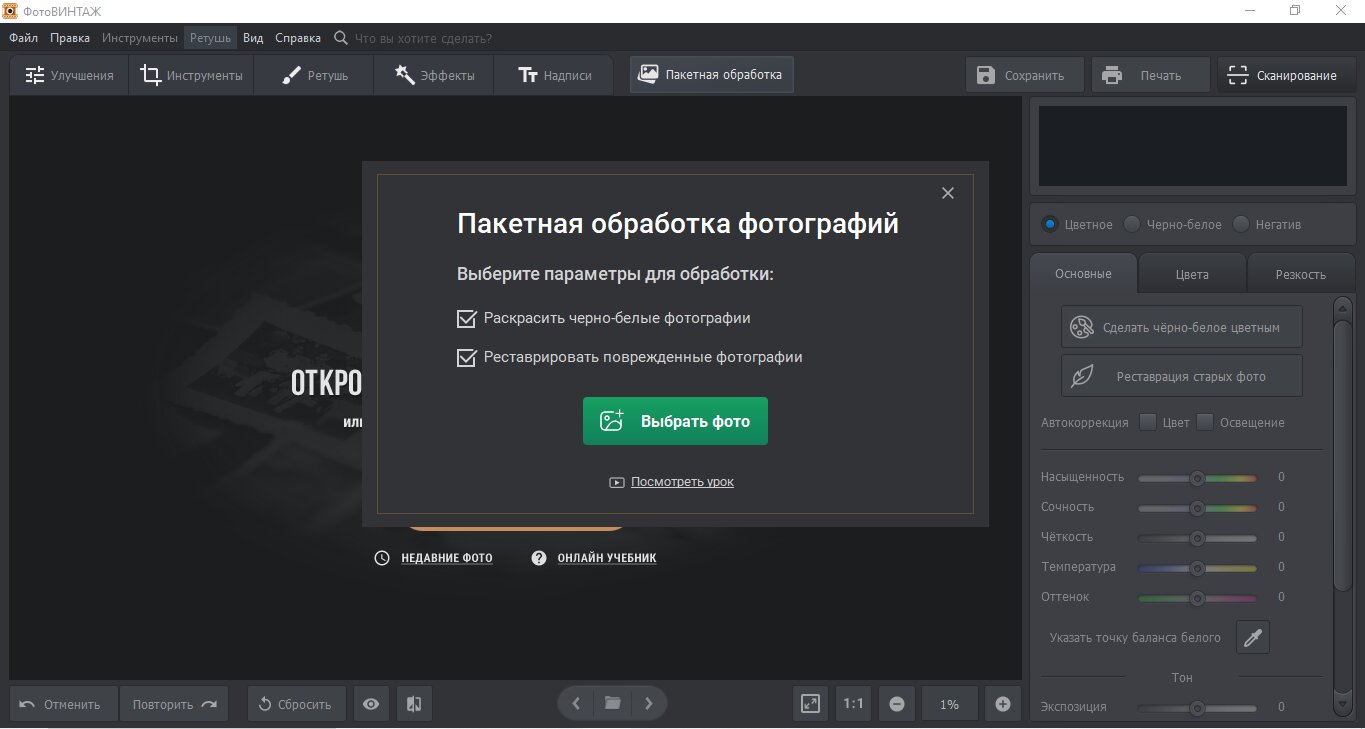Switch to the Ретушь toolbar tab

(x=314, y=75)
